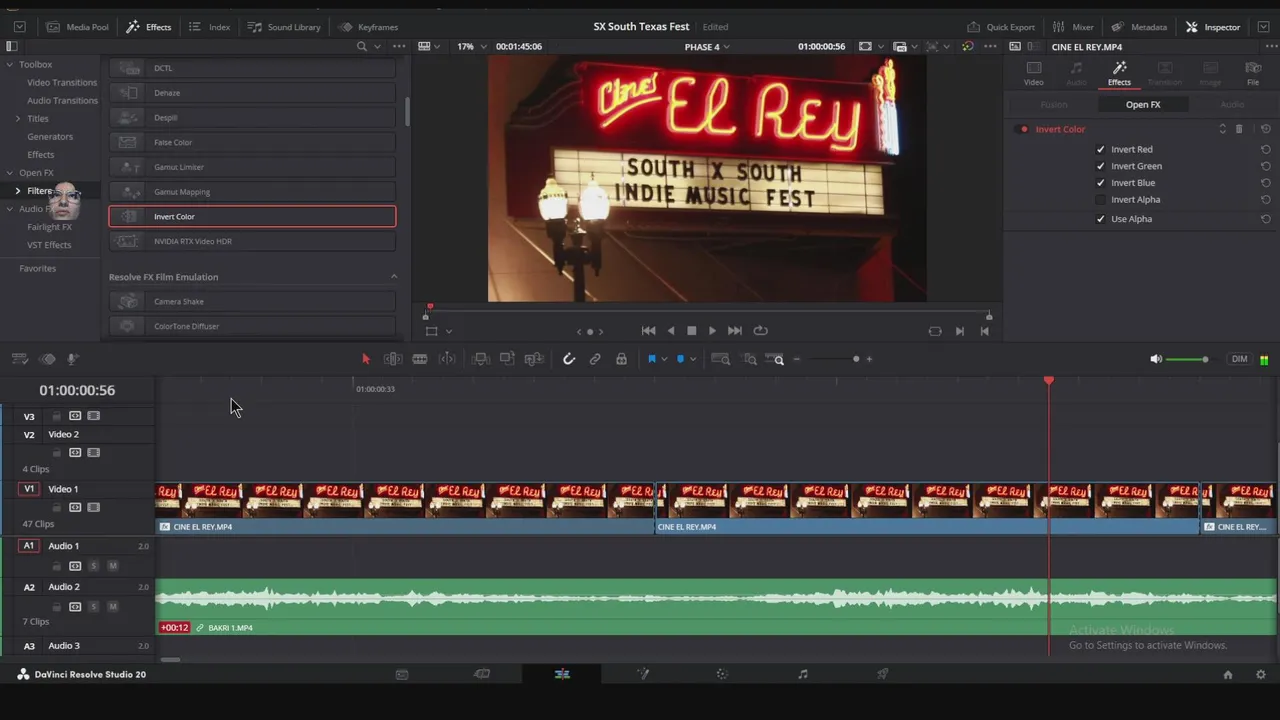Delete the Invert Color effect trash icon

point(1239,129)
